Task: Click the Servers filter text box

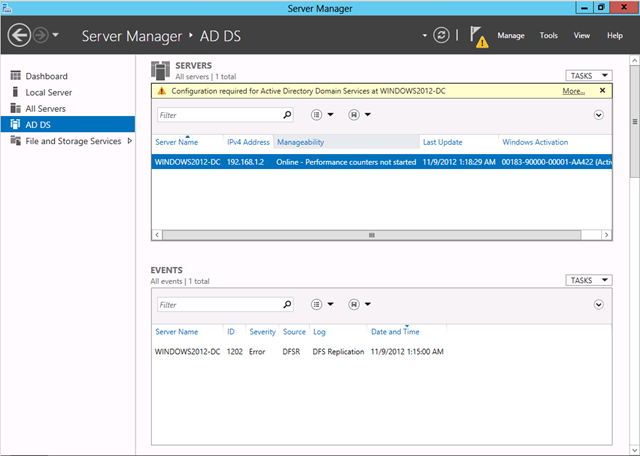Action: point(220,115)
